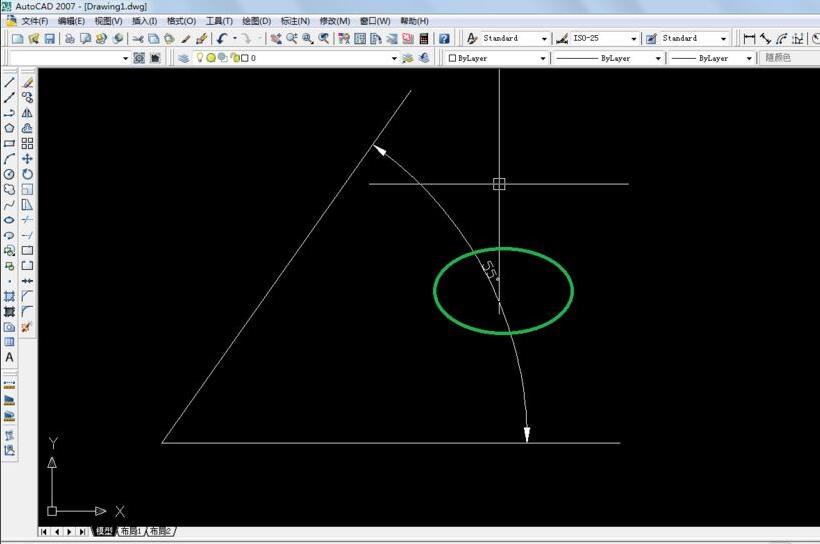Expand the undo history arrow
The height and width of the screenshot is (544, 820).
tap(235, 39)
